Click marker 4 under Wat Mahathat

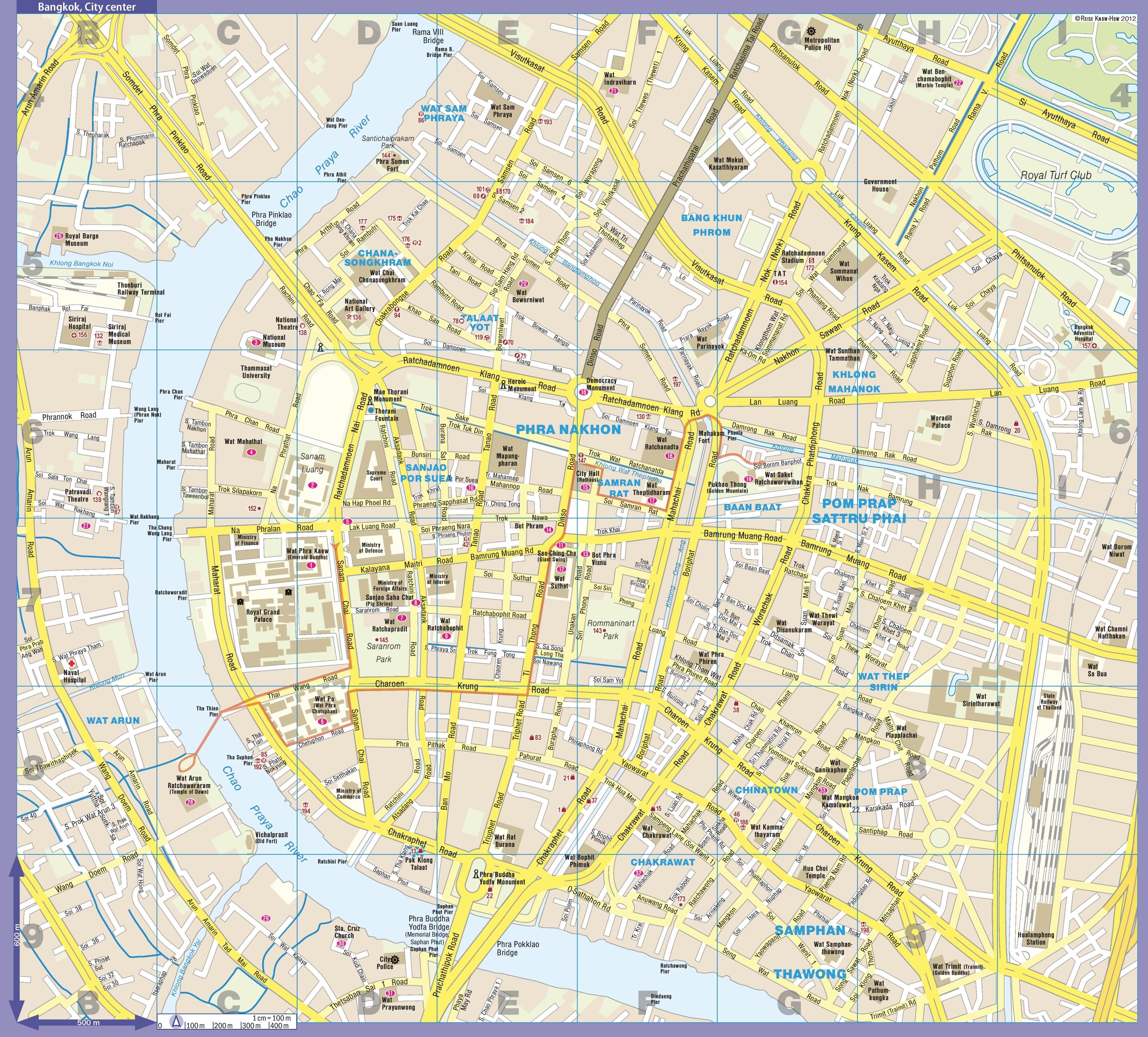point(250,452)
